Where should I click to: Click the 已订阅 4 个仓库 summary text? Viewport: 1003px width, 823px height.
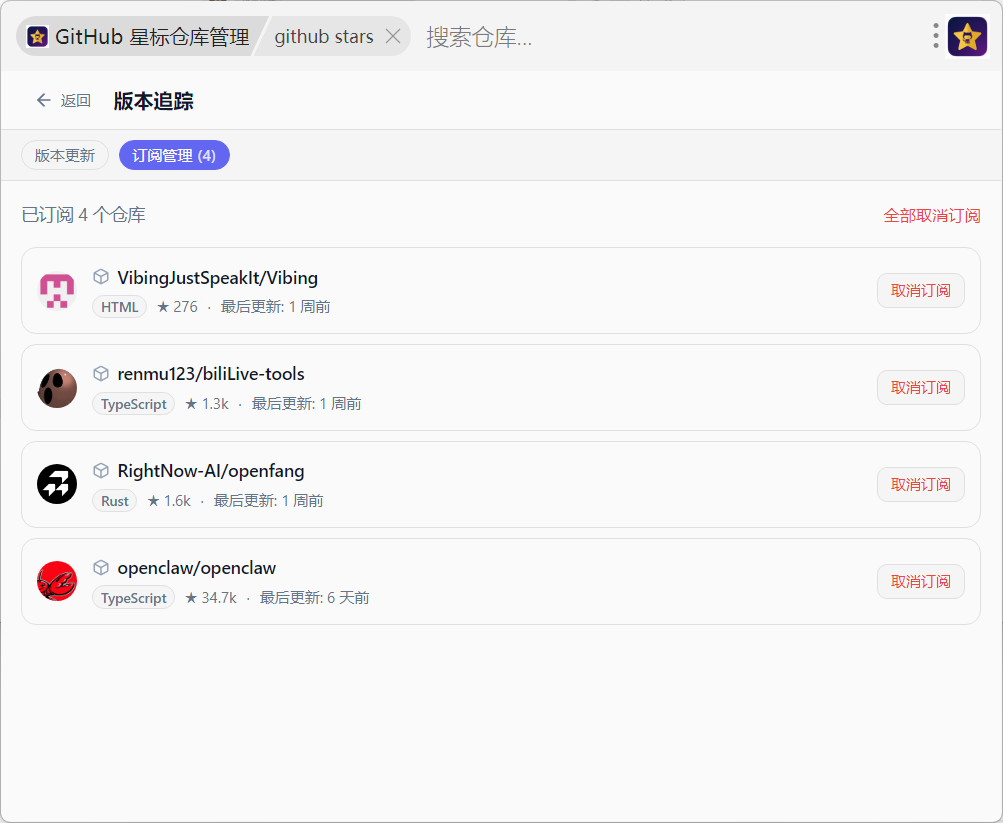[x=84, y=215]
